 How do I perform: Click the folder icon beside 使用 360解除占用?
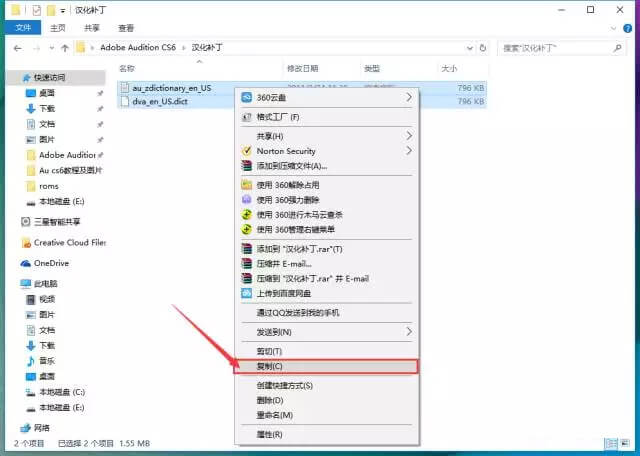coord(247,185)
